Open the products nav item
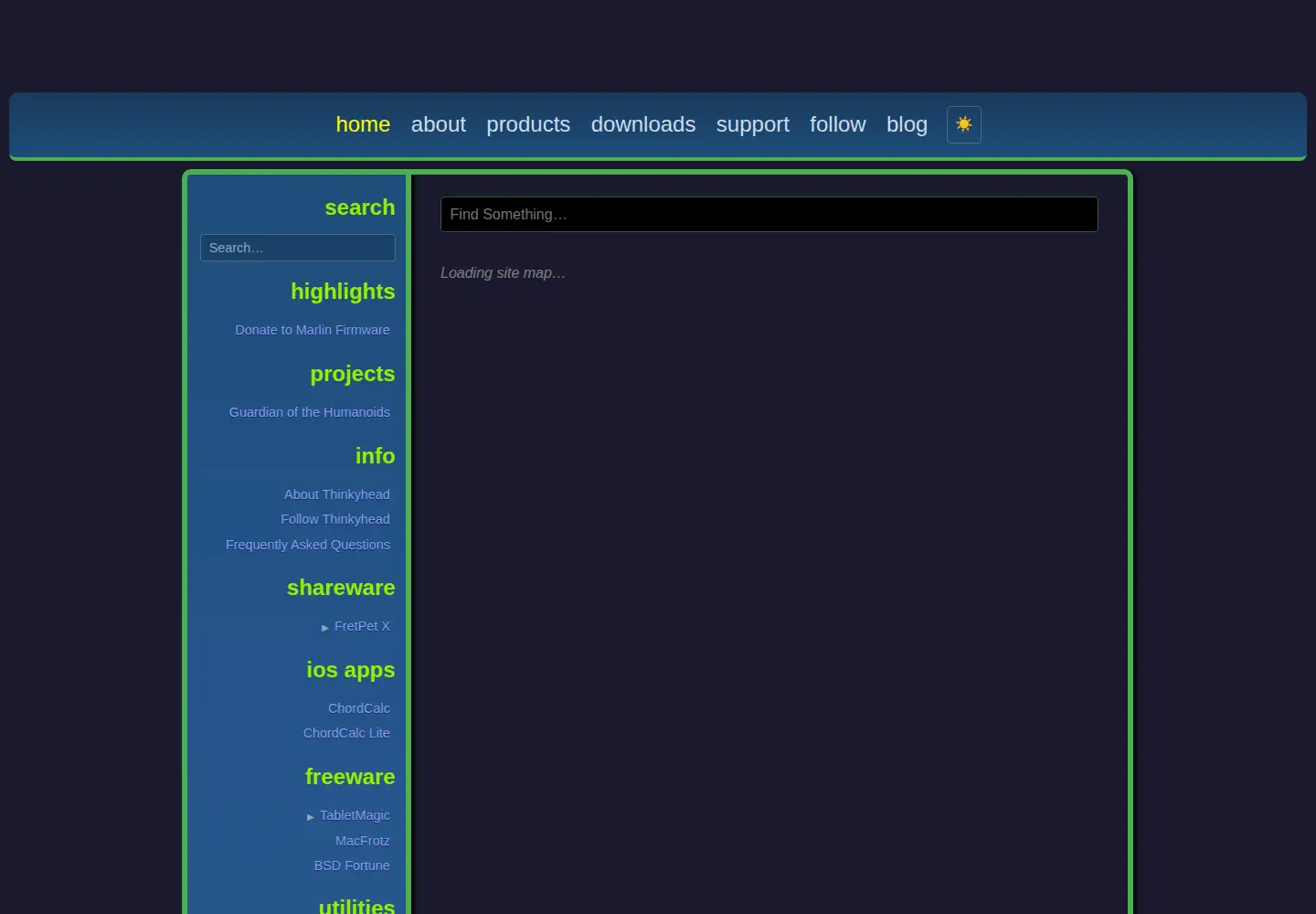 click(528, 124)
